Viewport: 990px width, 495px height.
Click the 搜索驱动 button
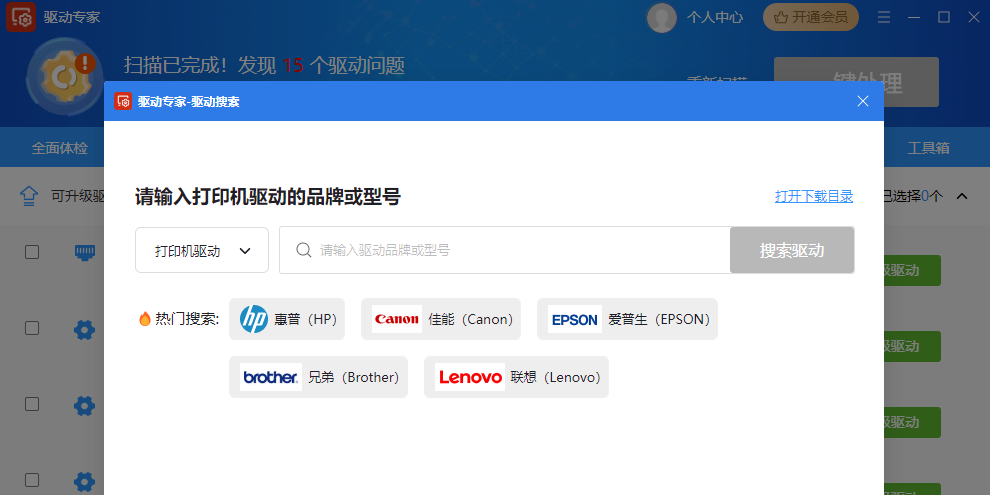click(792, 250)
